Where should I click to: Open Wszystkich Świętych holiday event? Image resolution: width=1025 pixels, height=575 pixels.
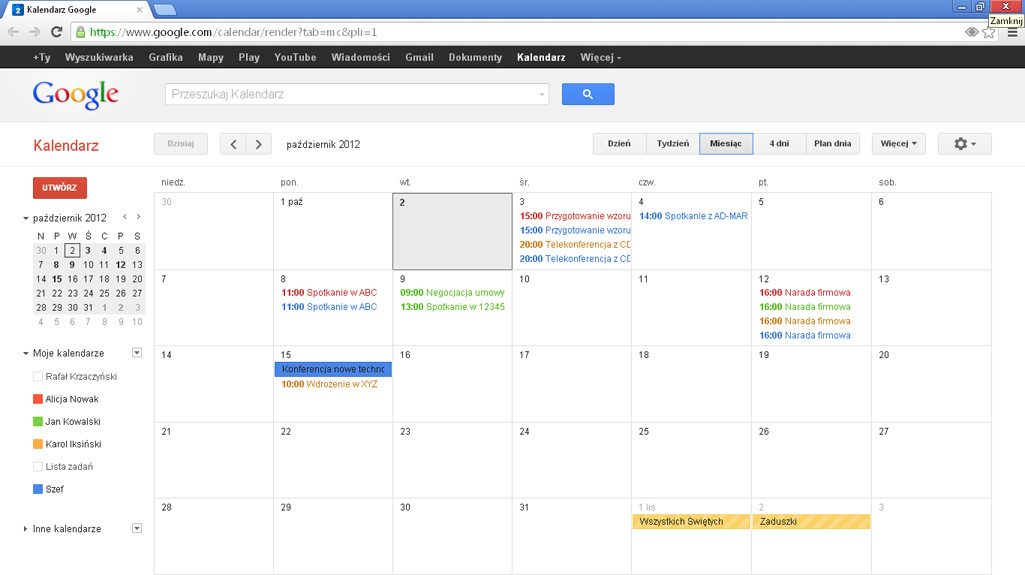691,521
